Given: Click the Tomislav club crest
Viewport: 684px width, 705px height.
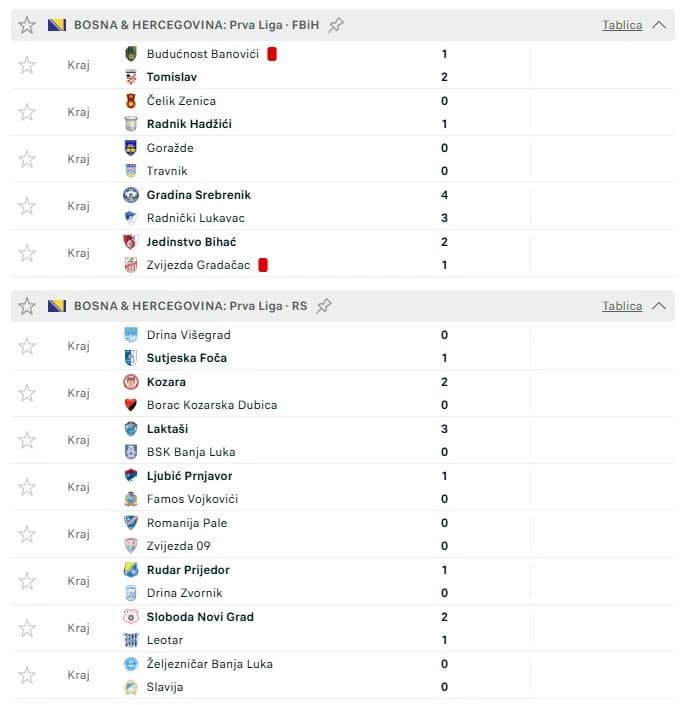Looking at the screenshot, I should (131, 77).
